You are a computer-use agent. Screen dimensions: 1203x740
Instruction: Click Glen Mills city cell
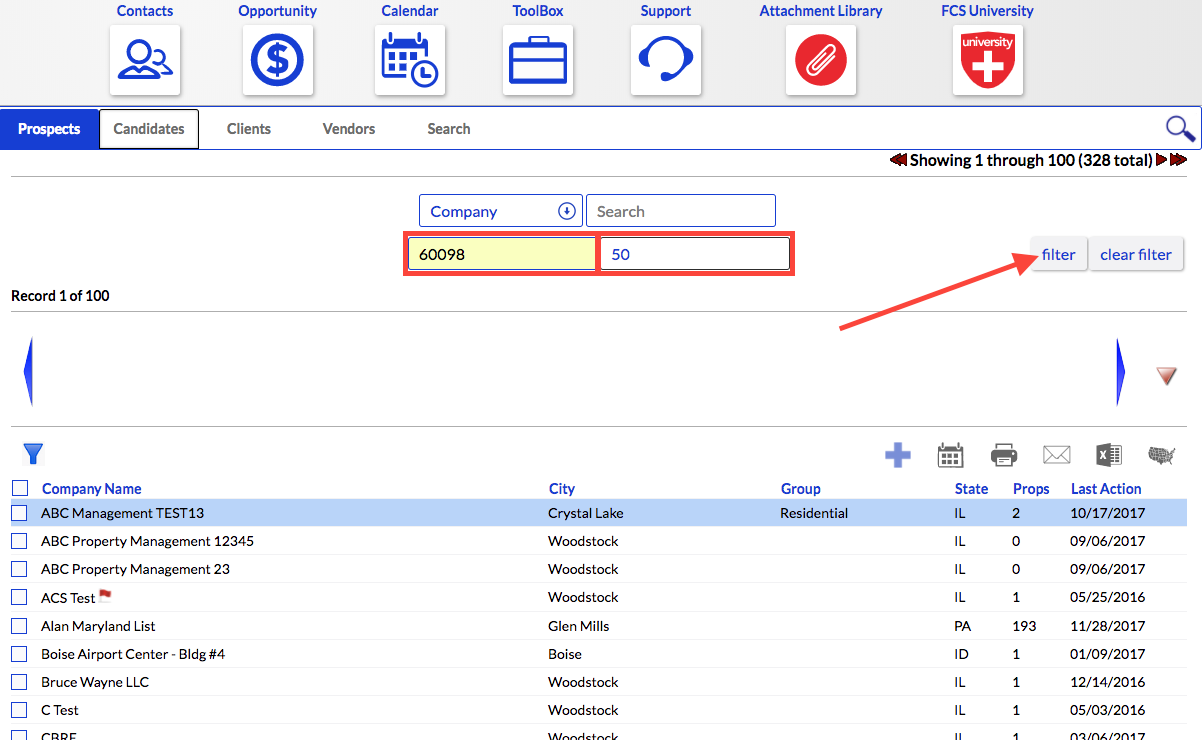click(579, 626)
